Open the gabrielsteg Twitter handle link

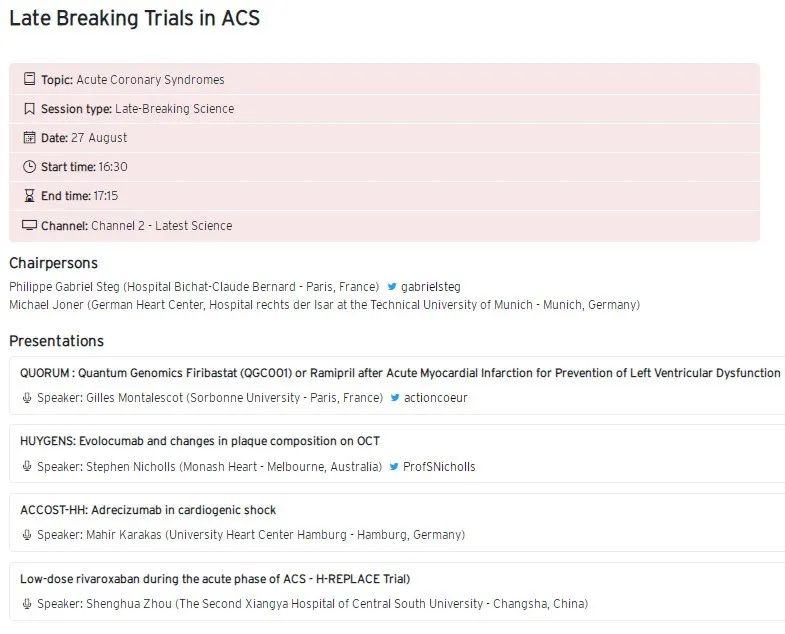click(431, 287)
